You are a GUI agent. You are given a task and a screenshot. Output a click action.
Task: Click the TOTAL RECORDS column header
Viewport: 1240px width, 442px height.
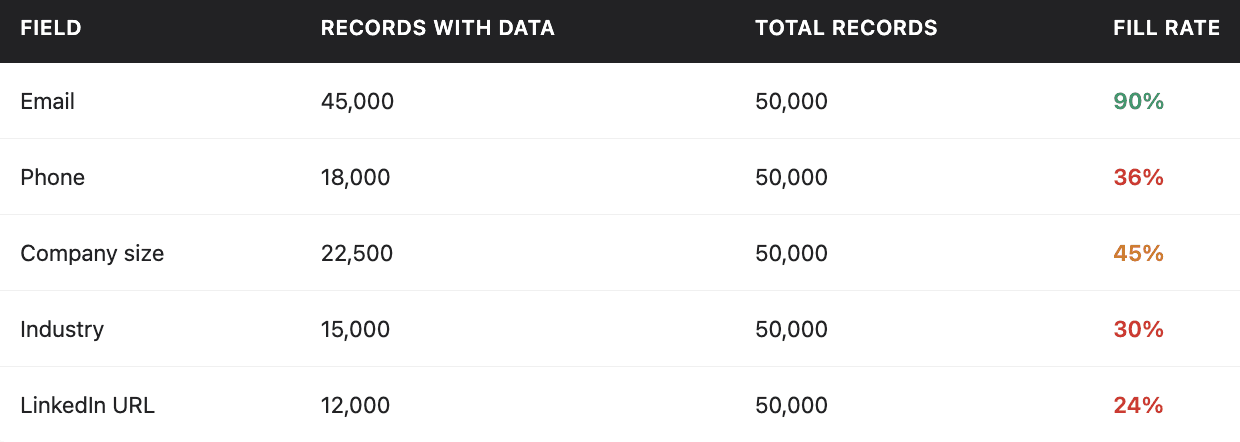[847, 28]
